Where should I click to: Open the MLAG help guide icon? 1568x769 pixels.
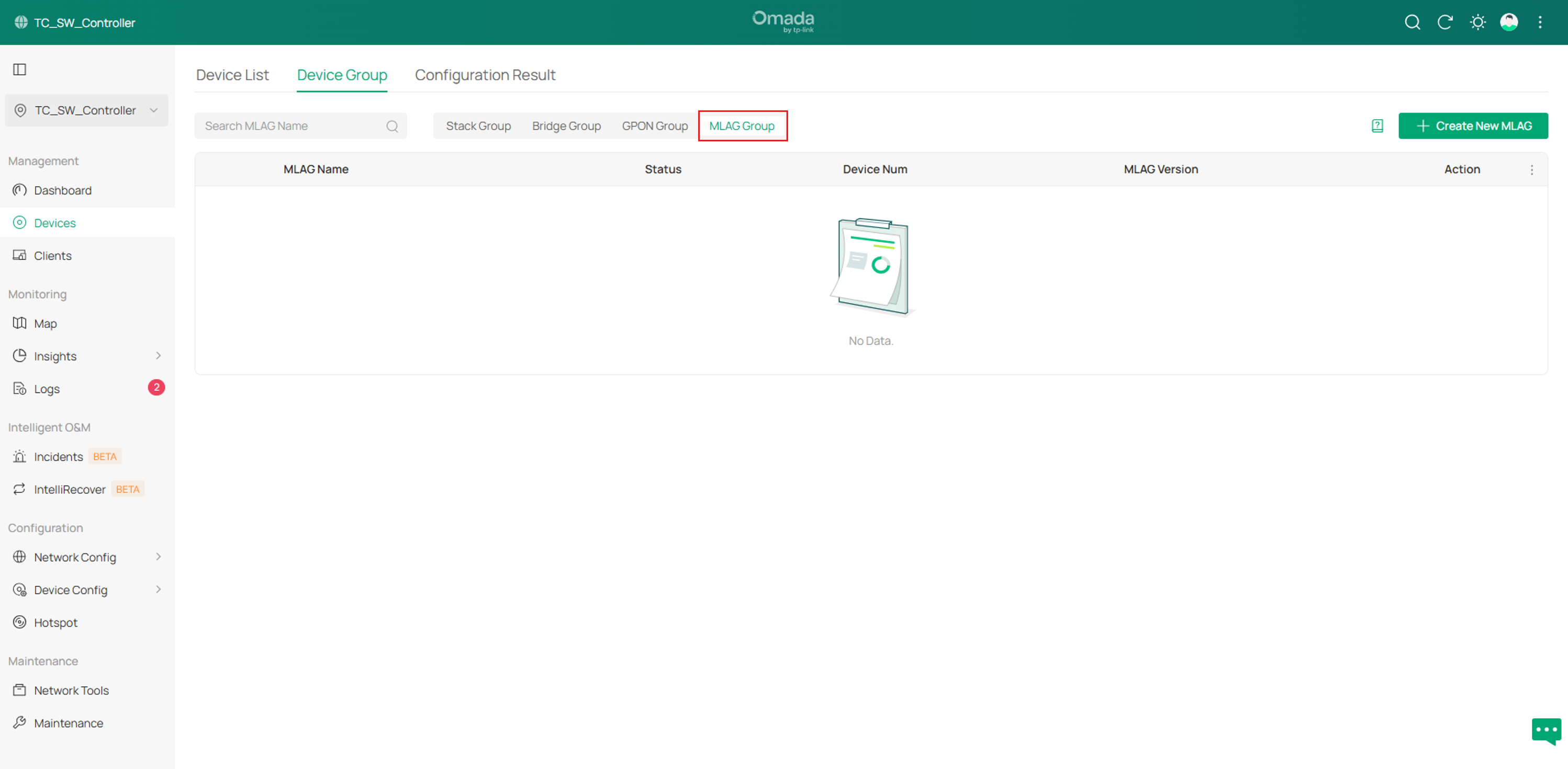(1377, 126)
